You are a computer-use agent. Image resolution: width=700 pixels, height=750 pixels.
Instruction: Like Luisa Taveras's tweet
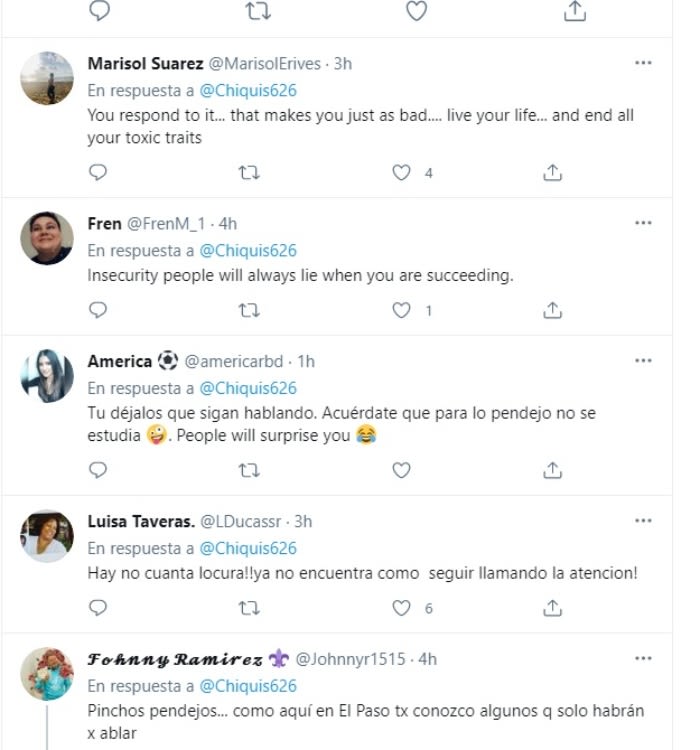coord(401,607)
